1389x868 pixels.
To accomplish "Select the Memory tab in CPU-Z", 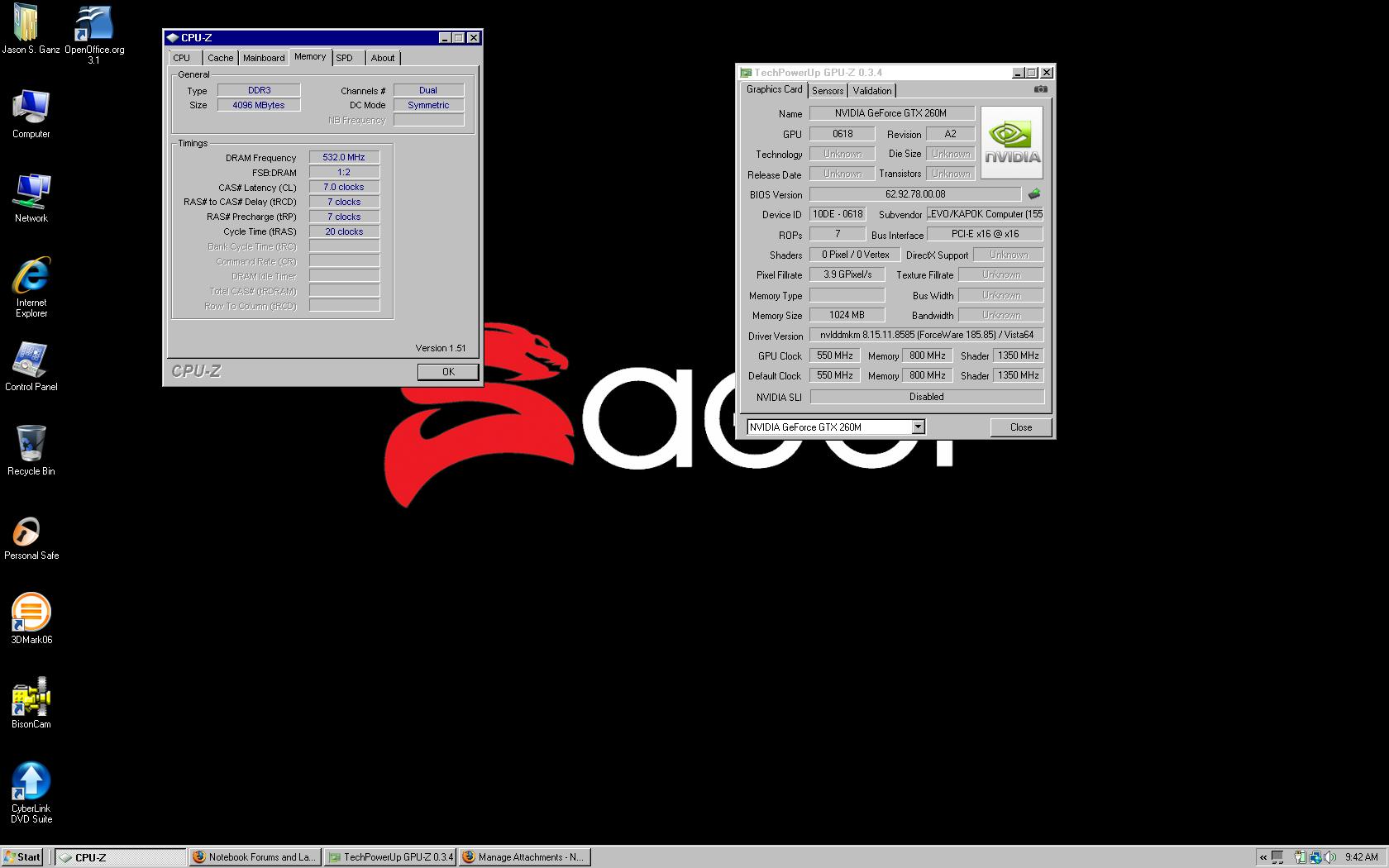I will pyautogui.click(x=310, y=57).
